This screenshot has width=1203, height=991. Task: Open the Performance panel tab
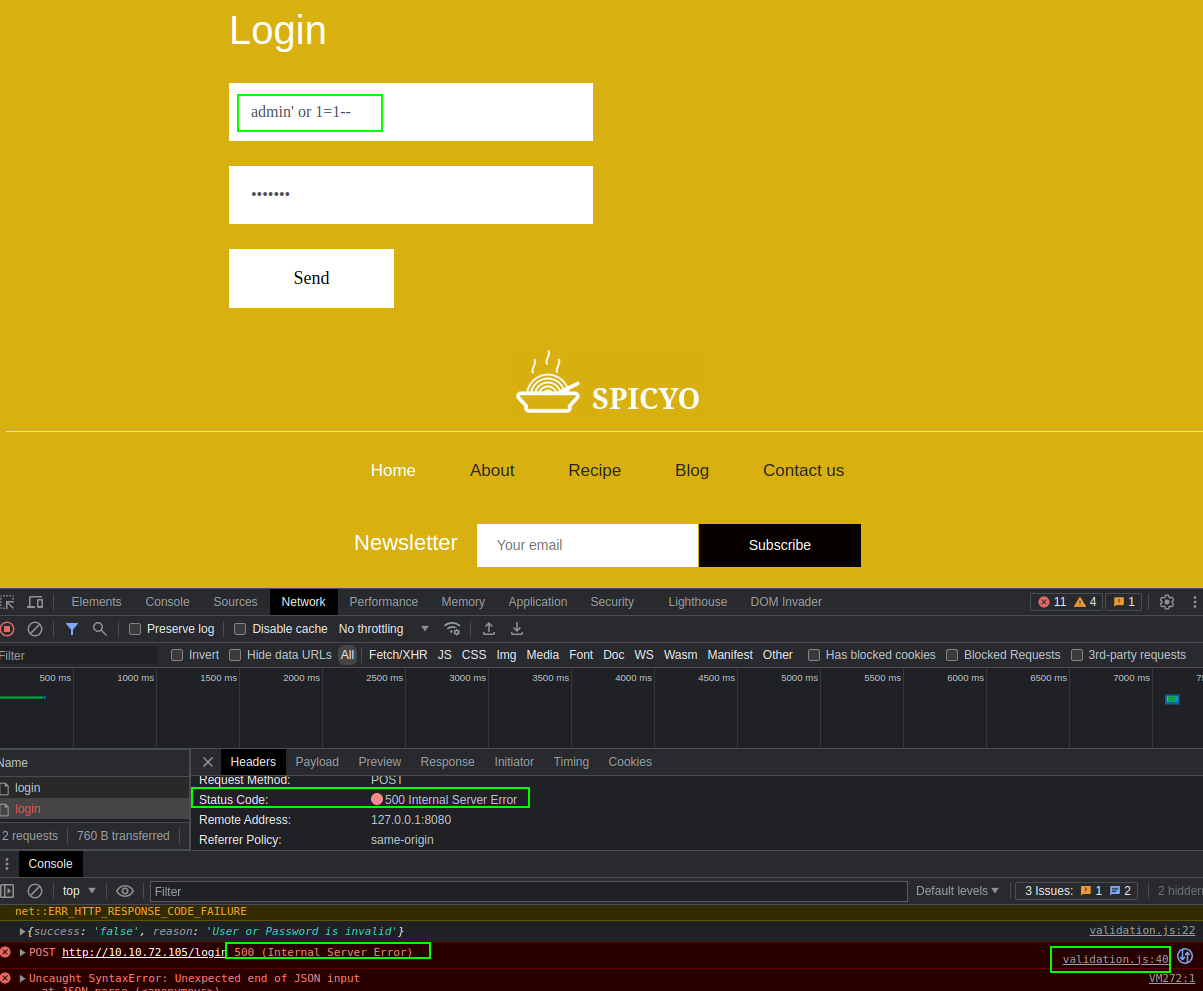pos(384,602)
